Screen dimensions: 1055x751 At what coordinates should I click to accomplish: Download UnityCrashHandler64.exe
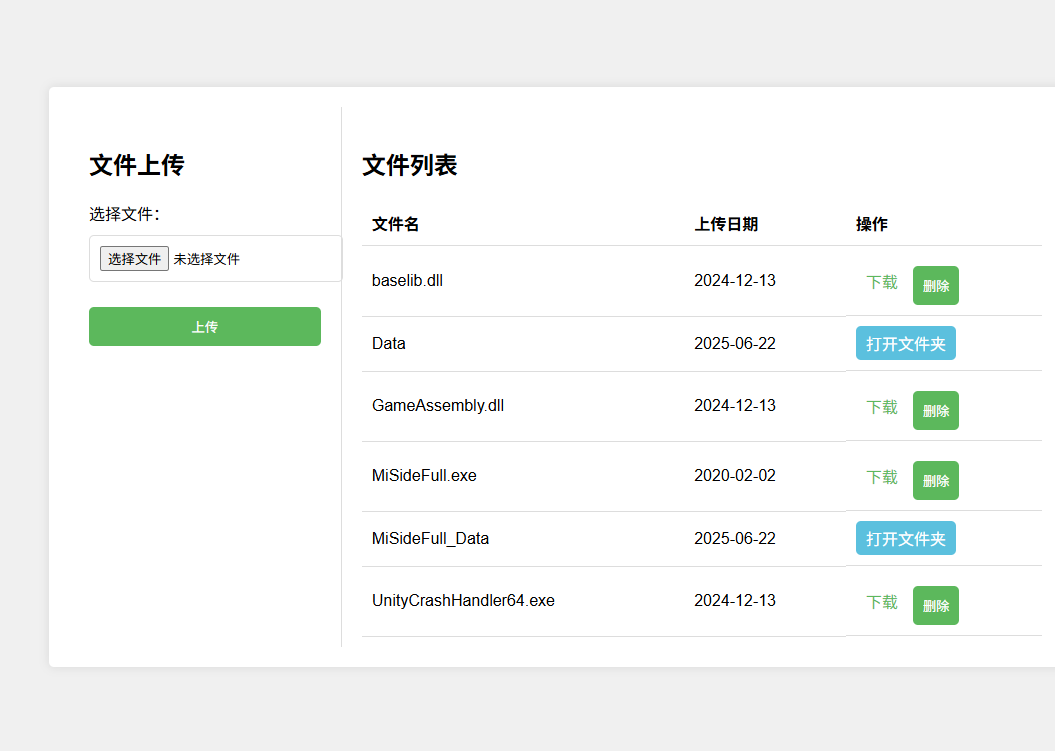pos(881,602)
